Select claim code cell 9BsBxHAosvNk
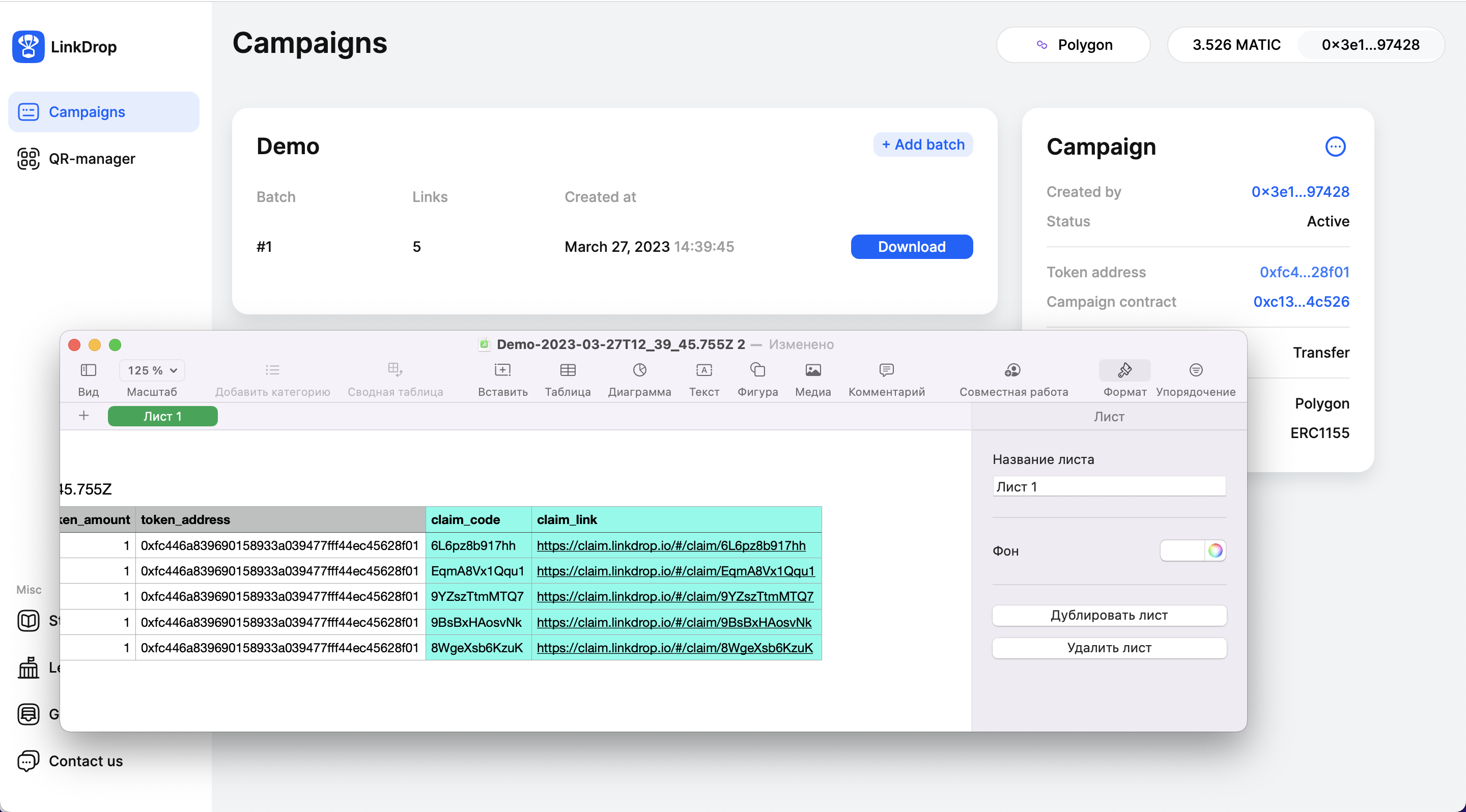 pos(478,622)
